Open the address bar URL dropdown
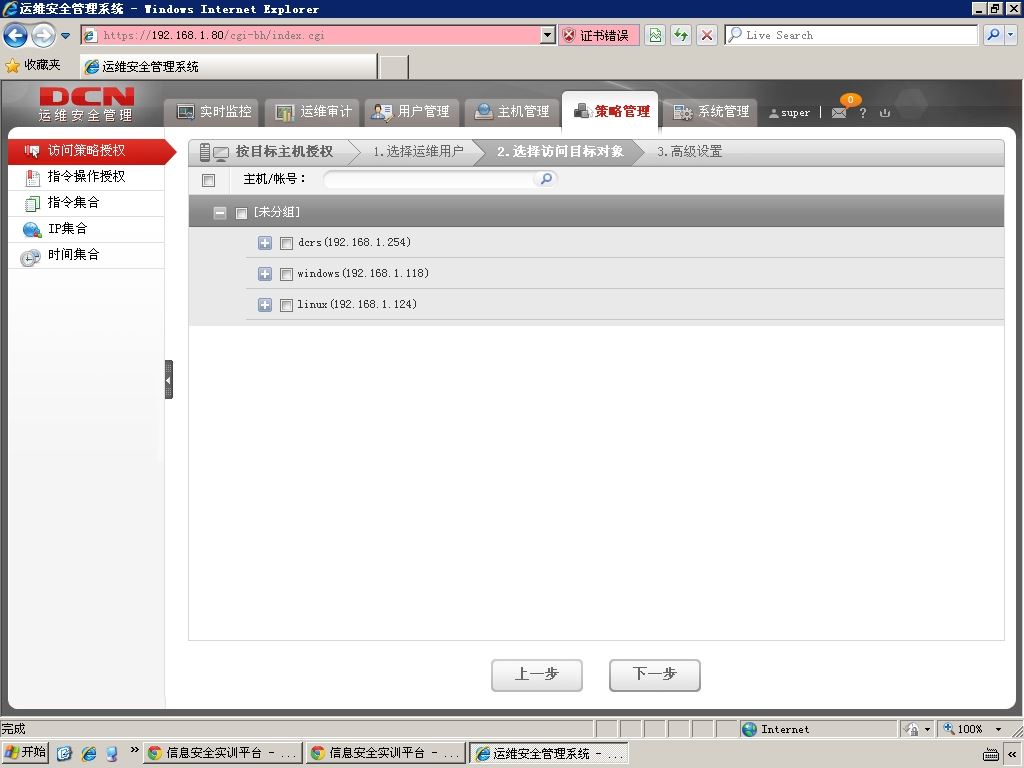This screenshot has height=768, width=1024. 548,35
